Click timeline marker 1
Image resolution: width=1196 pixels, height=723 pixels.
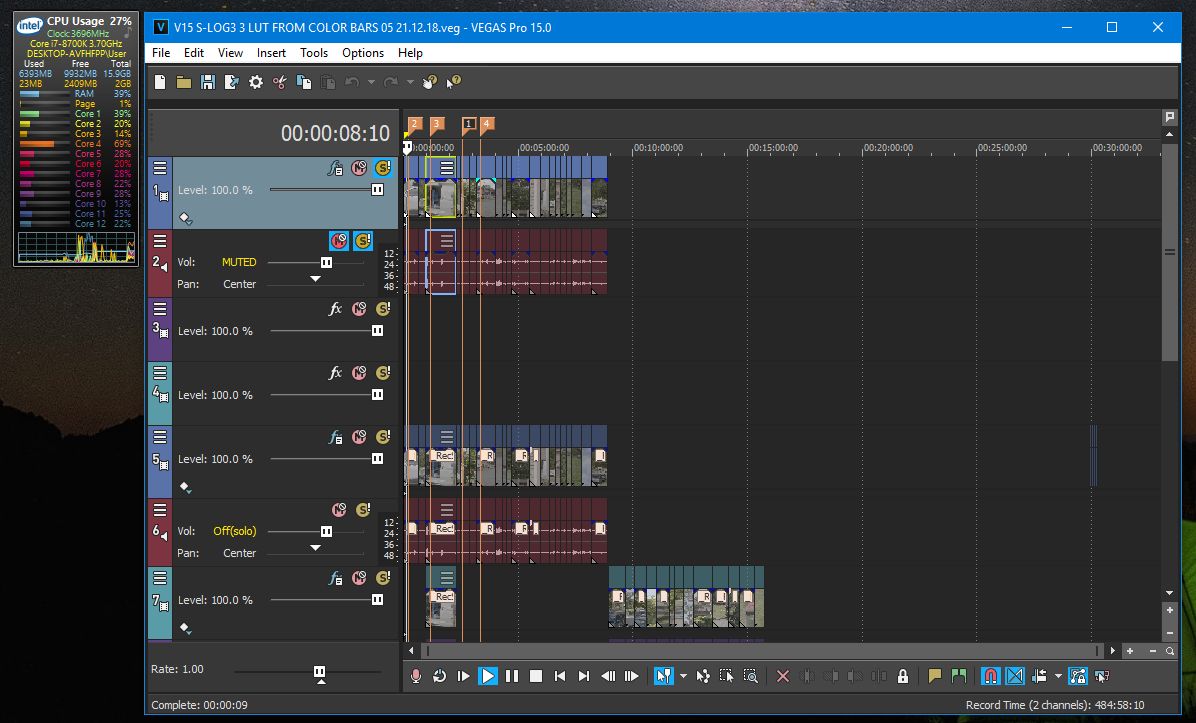469,124
